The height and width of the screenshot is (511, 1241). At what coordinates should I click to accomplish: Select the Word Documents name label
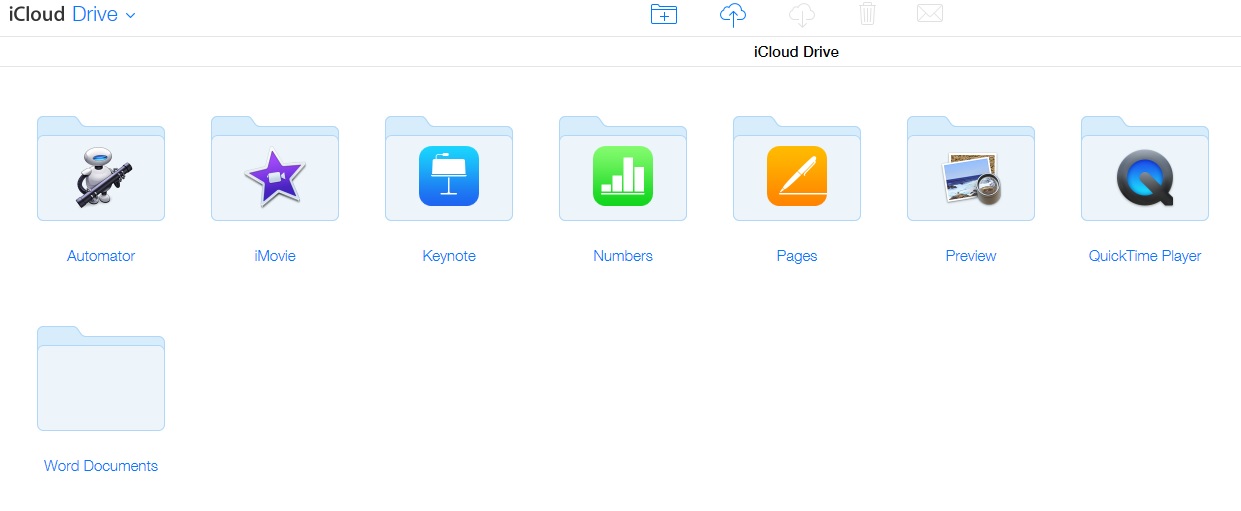[x=101, y=466]
